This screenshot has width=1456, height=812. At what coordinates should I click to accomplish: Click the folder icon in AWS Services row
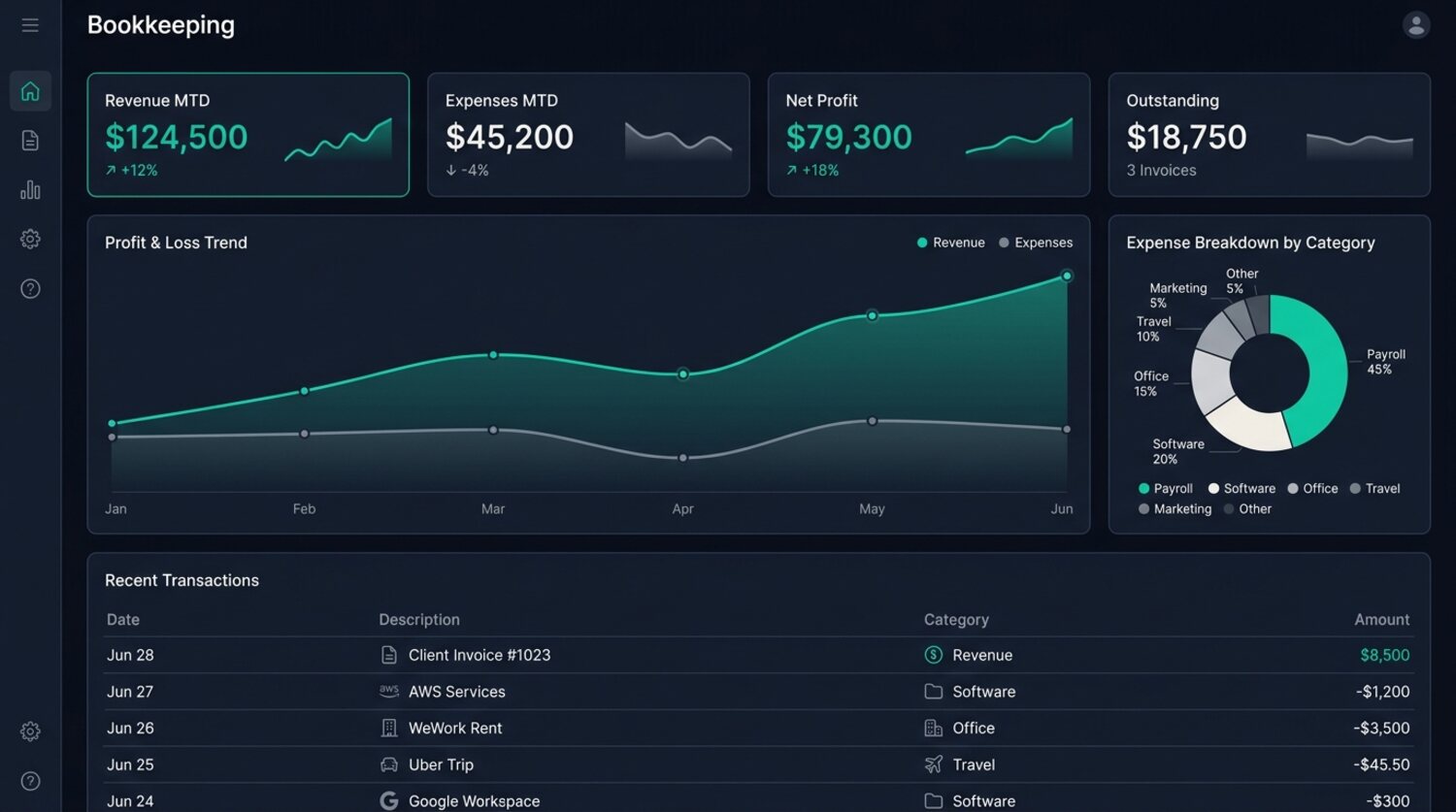point(933,692)
